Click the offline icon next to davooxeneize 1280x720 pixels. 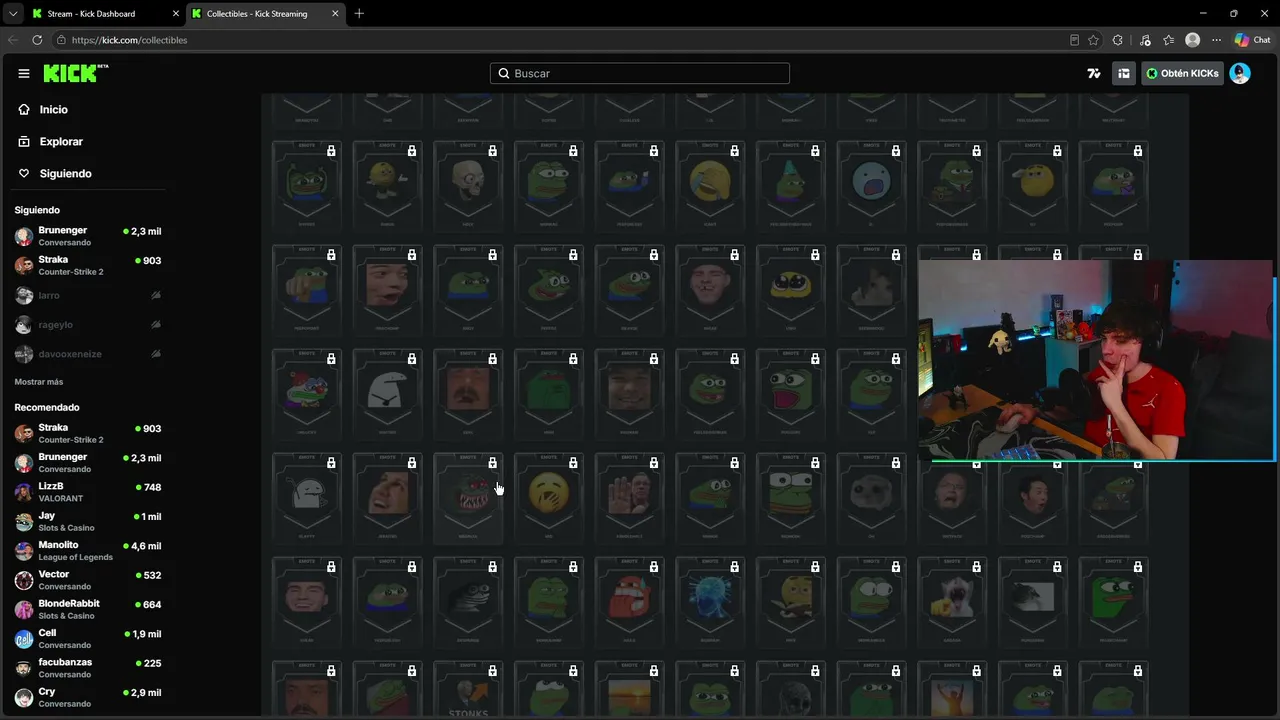[155, 354]
